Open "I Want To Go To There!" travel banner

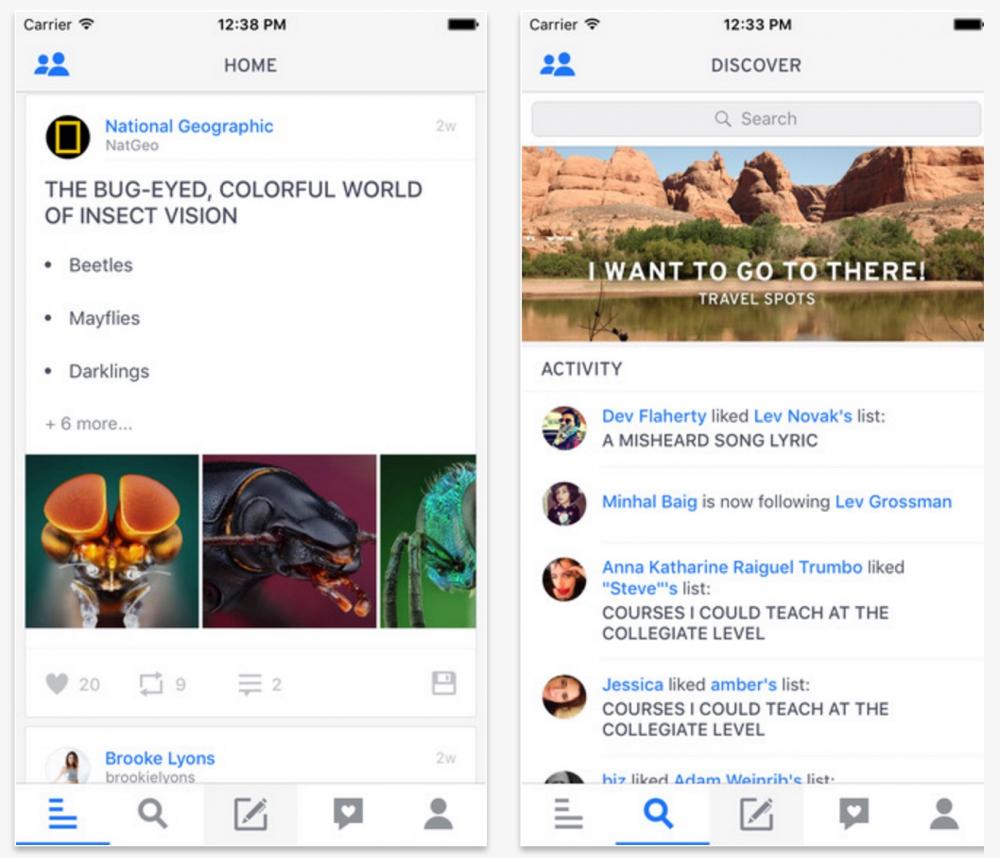pyautogui.click(x=753, y=245)
